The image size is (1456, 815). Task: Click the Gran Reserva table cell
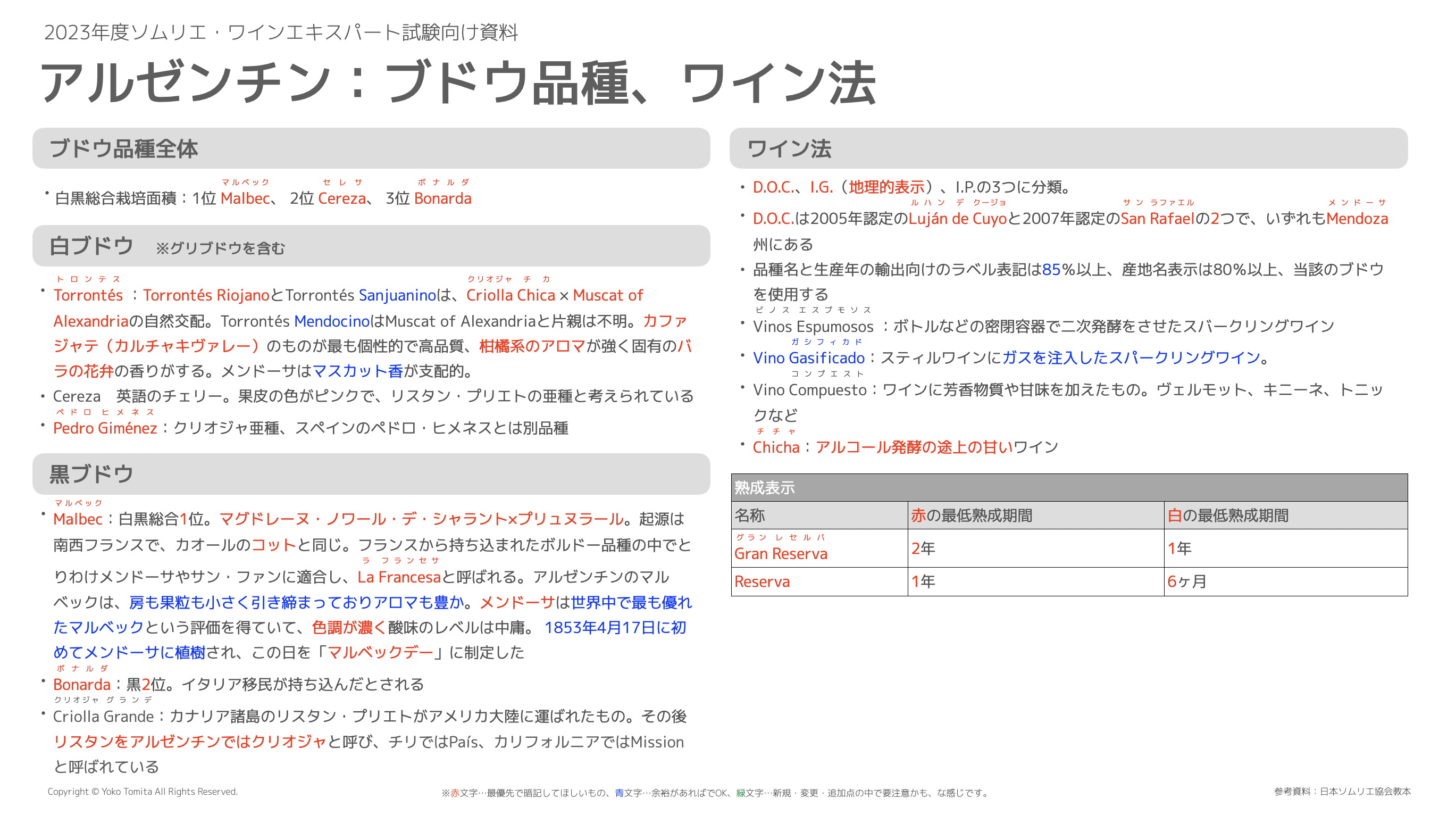(x=819, y=548)
